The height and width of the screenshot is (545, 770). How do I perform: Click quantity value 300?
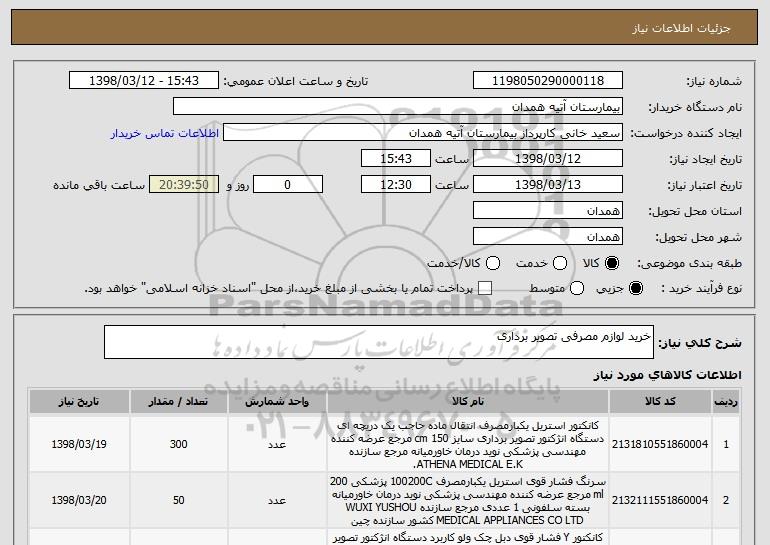click(179, 444)
